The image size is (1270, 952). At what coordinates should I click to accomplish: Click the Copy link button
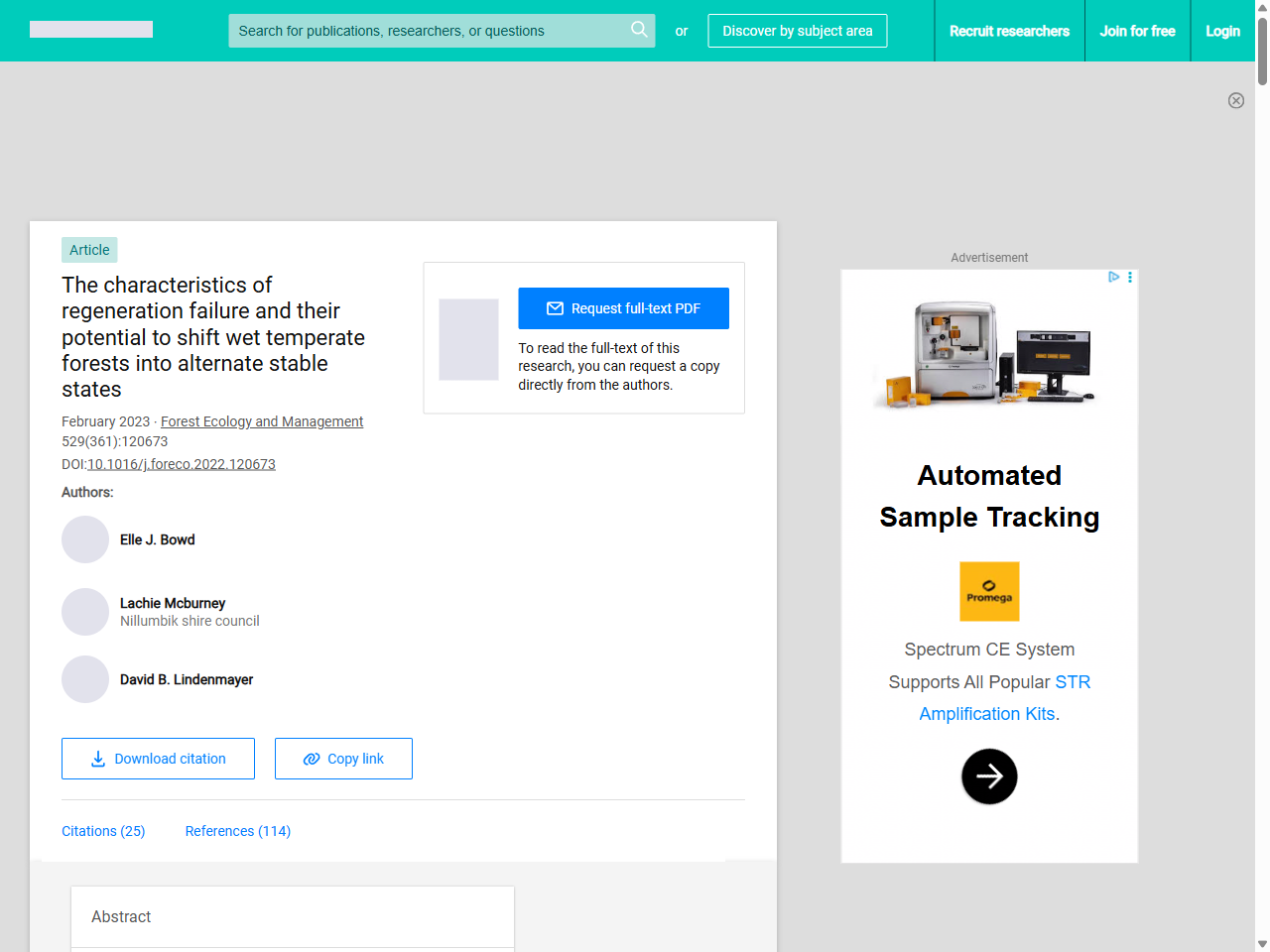[x=343, y=759]
